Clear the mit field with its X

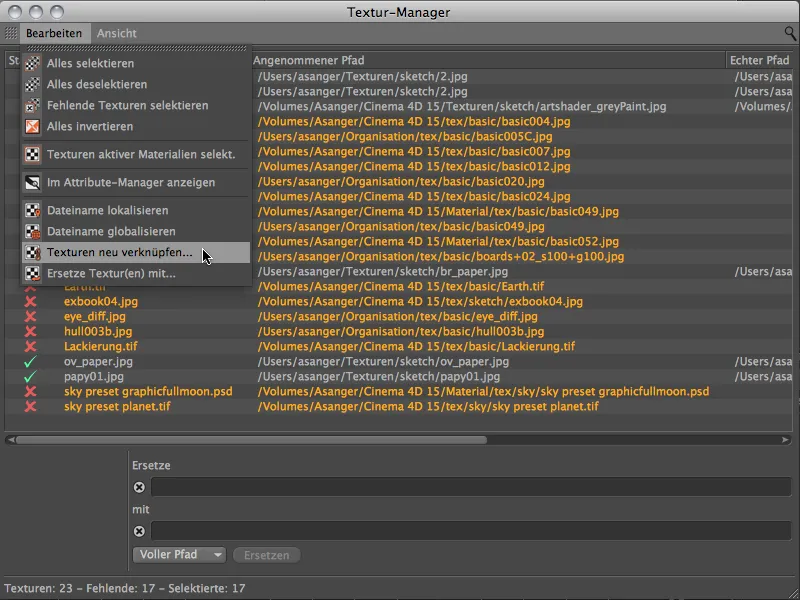pos(139,531)
